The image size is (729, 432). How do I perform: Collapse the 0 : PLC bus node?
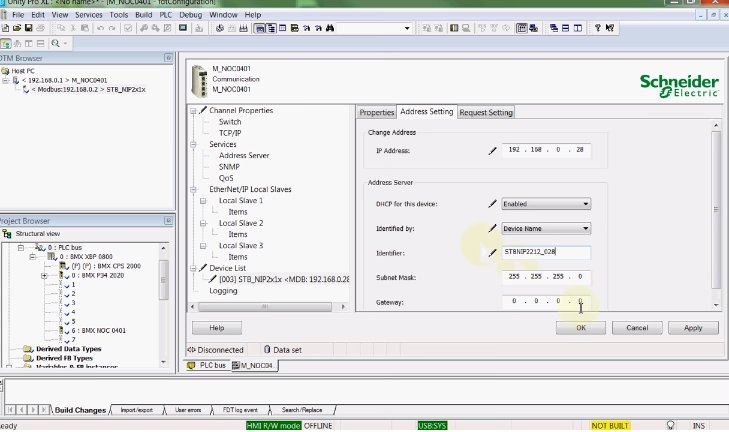coord(20,247)
